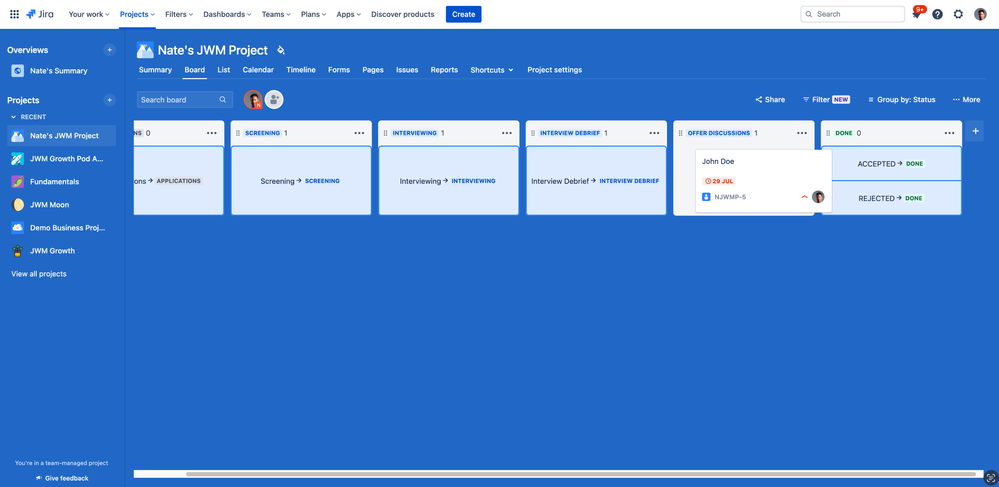This screenshot has height=487, width=999.
Task: Click the Interviewing column drag handle
Action: pos(385,133)
